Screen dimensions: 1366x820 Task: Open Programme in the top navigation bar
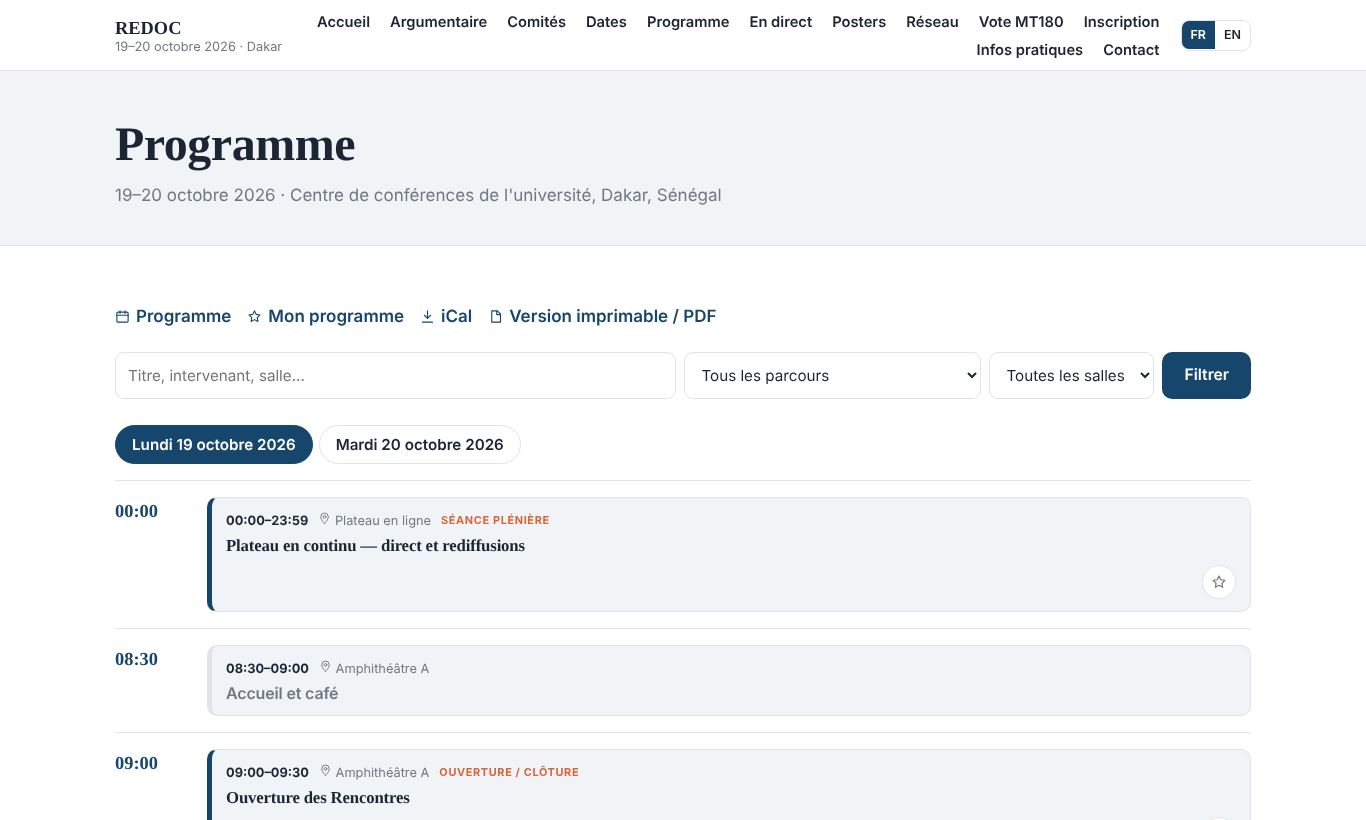(688, 22)
